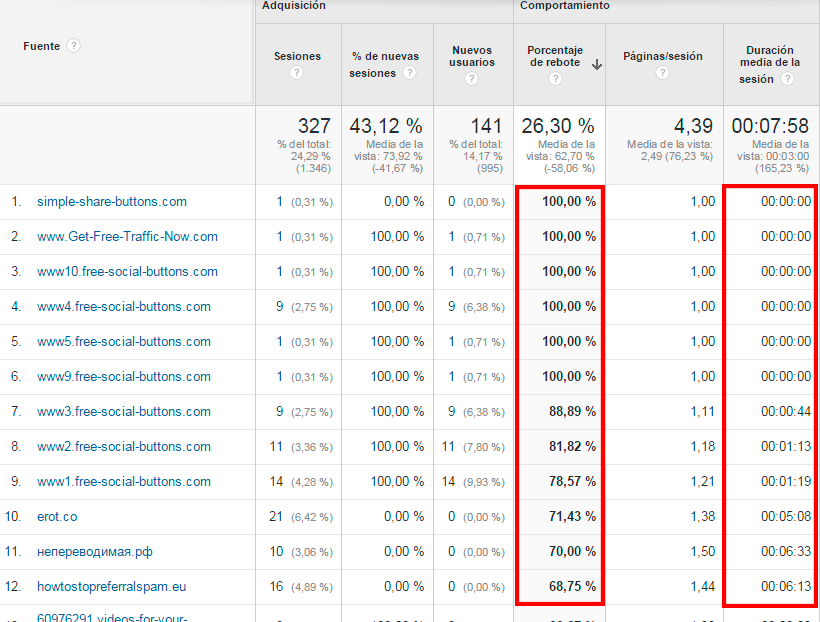Click help icon under Páginas/sesión
This screenshot has height=622, width=820.
[x=662, y=73]
